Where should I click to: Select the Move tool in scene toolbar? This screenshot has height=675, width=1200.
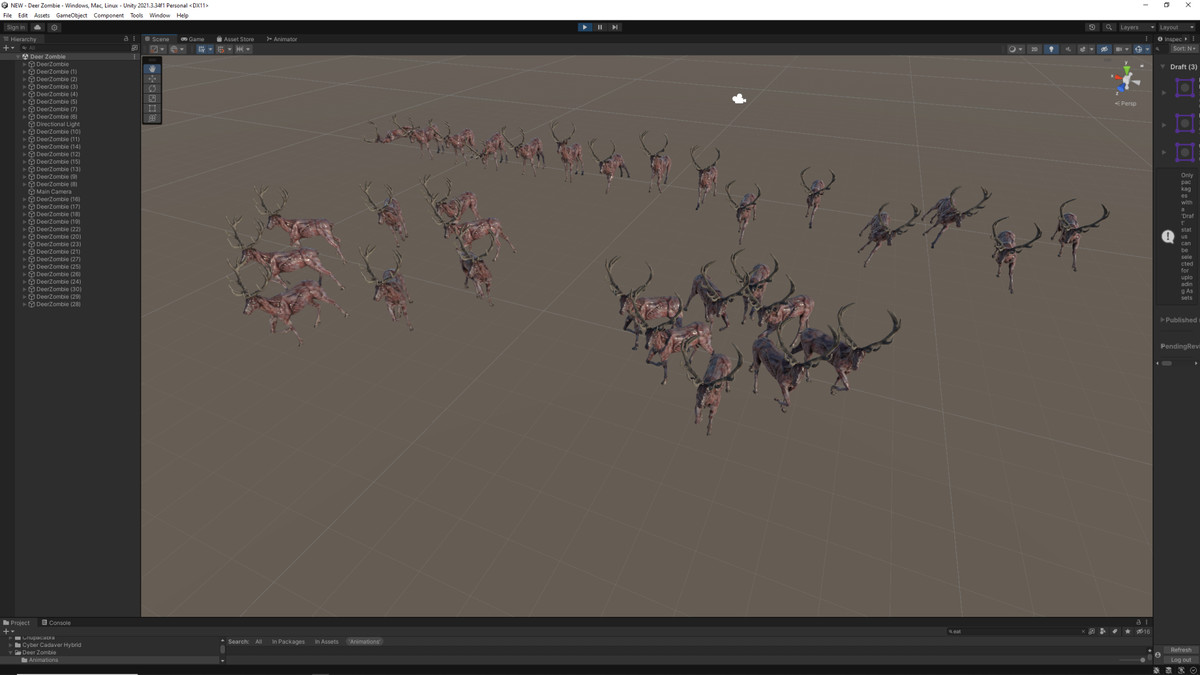(152, 79)
